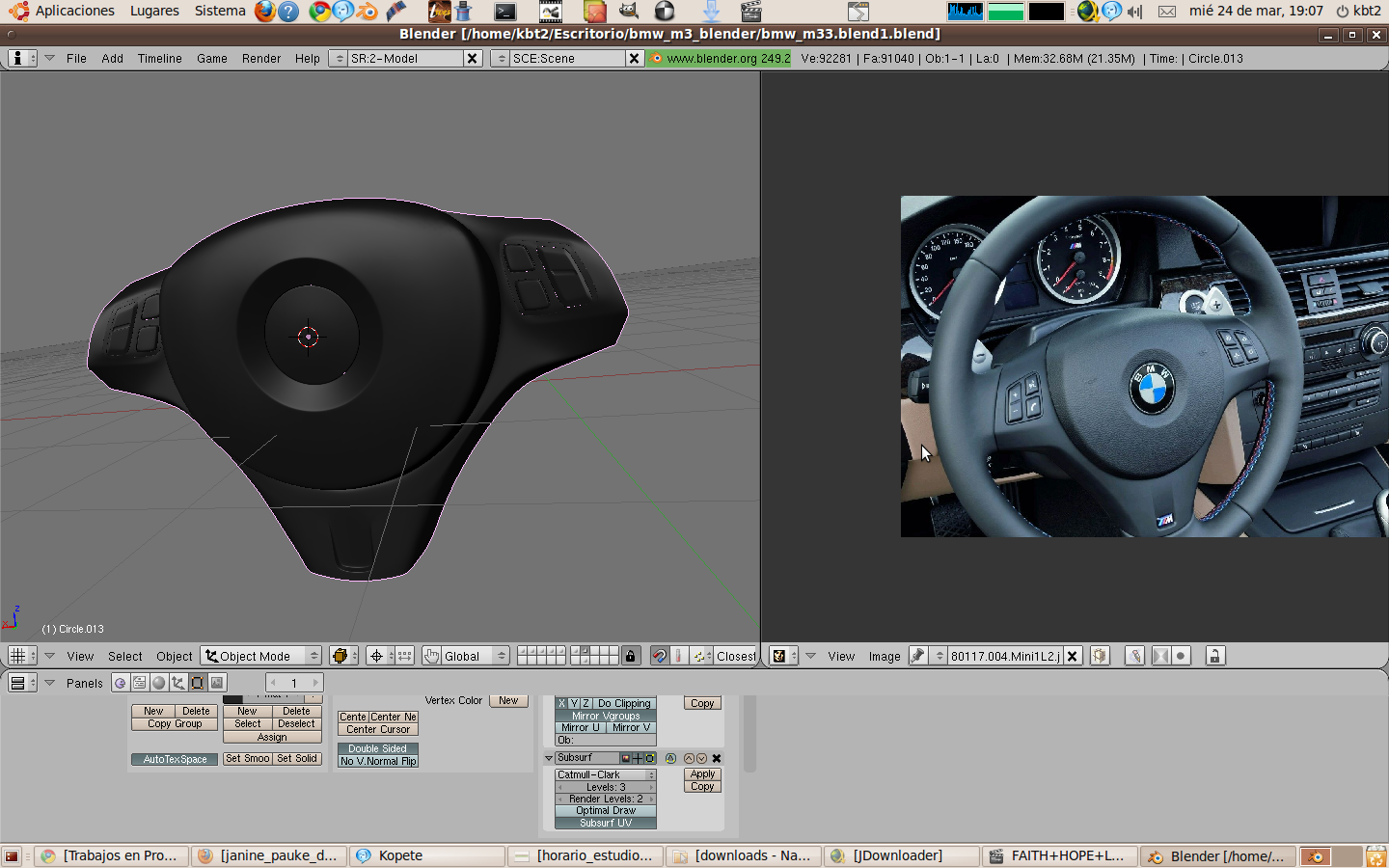Open the Object context icon in Panels
The image size is (1389, 868).
(178, 683)
